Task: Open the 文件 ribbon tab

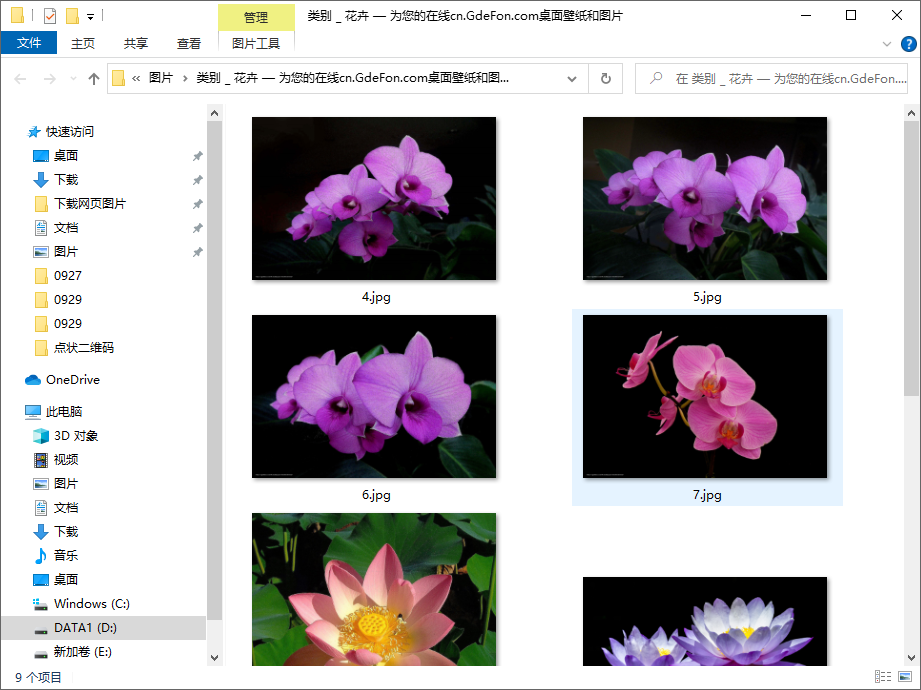Action: (x=29, y=43)
